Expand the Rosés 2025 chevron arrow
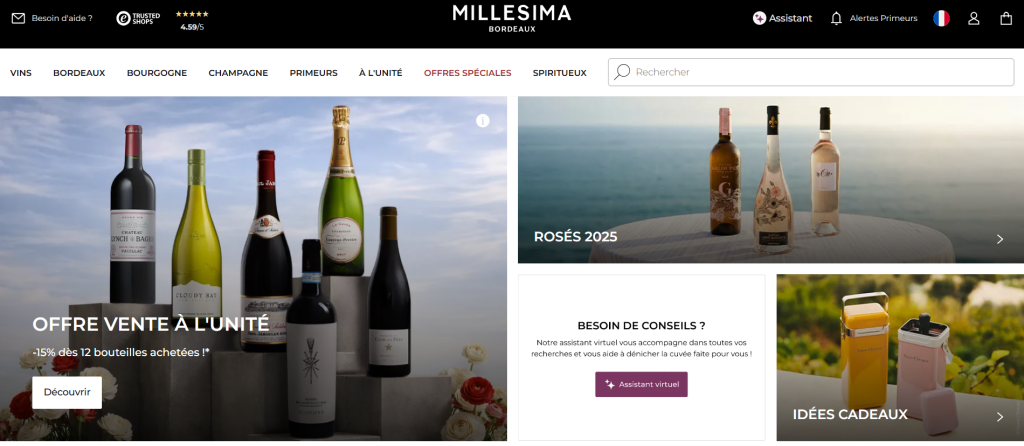Screen dimensions: 1024x446 [x=1000, y=239]
